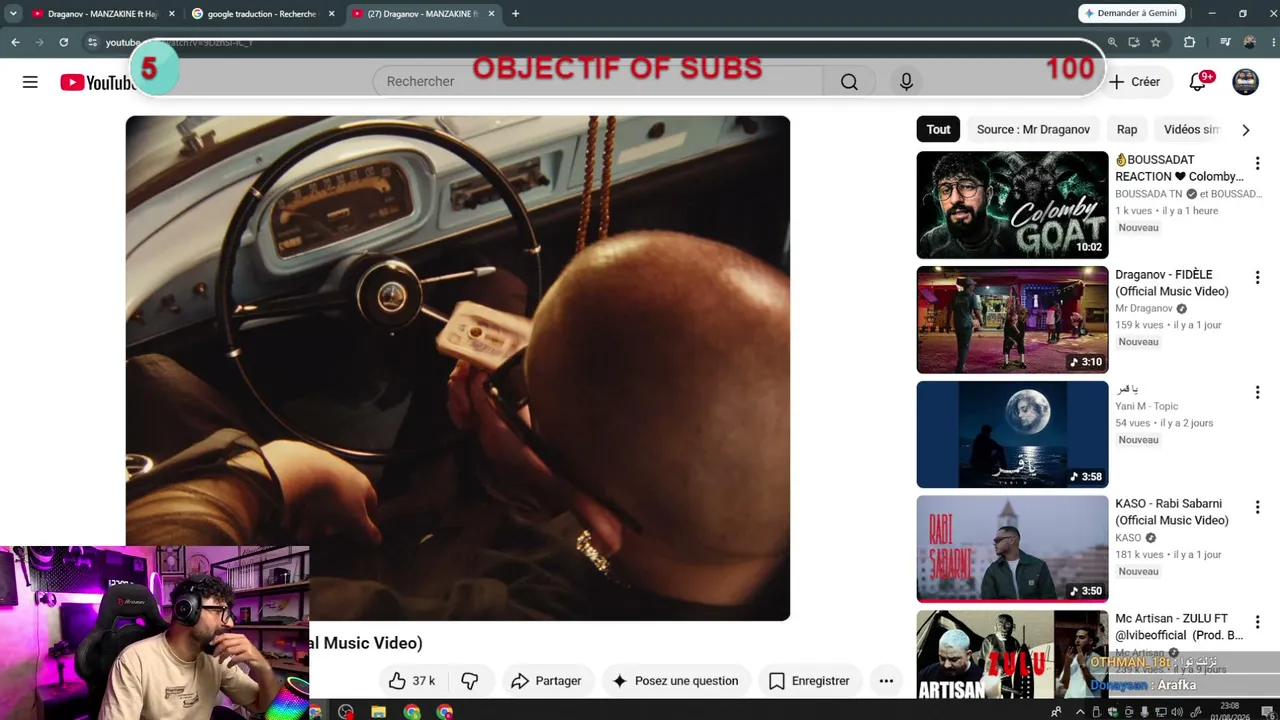Close the first Draganov - MANZAKINE tab
Viewport: 1280px width, 720px height.
[x=171, y=14]
